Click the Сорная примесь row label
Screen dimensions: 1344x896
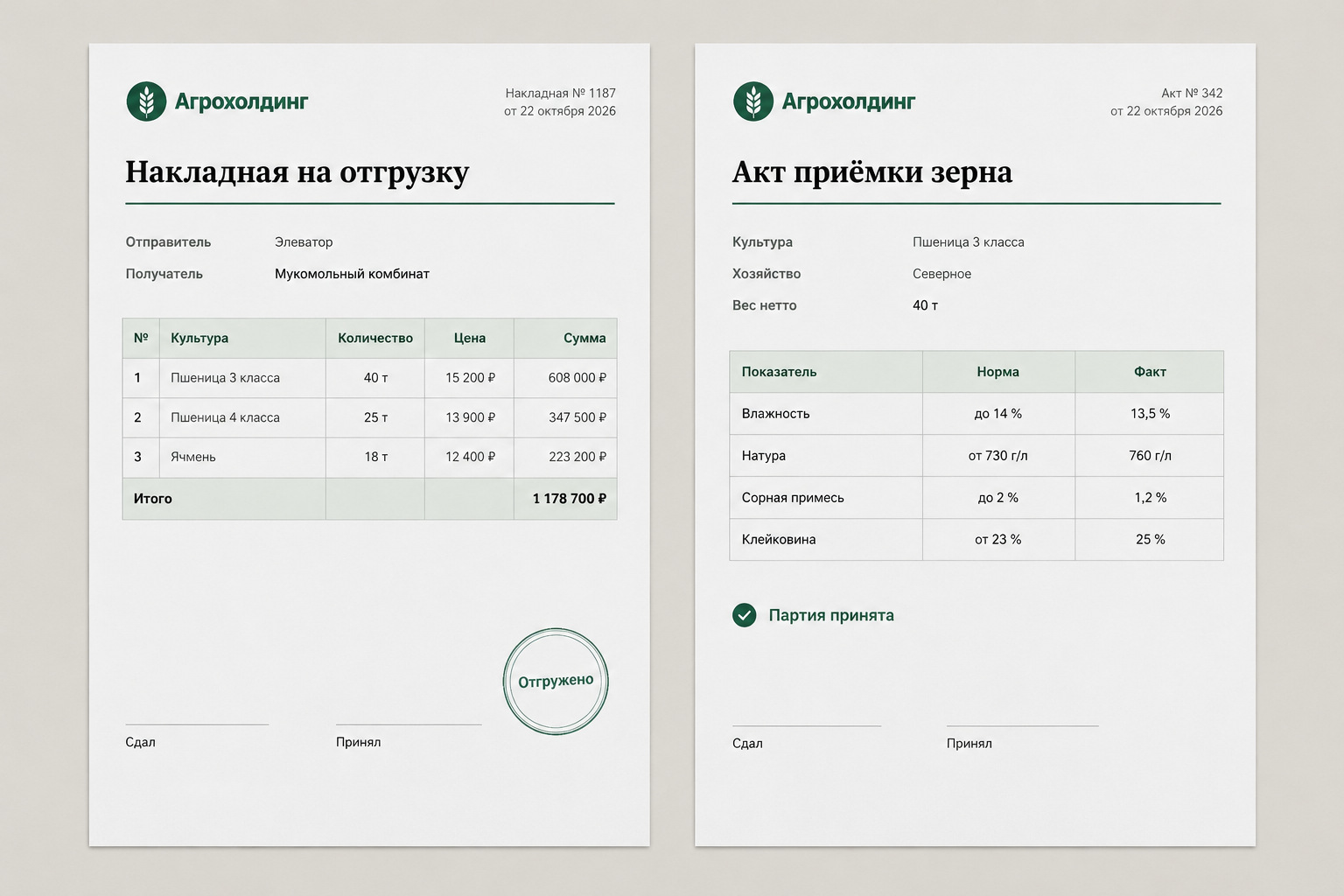793,498
